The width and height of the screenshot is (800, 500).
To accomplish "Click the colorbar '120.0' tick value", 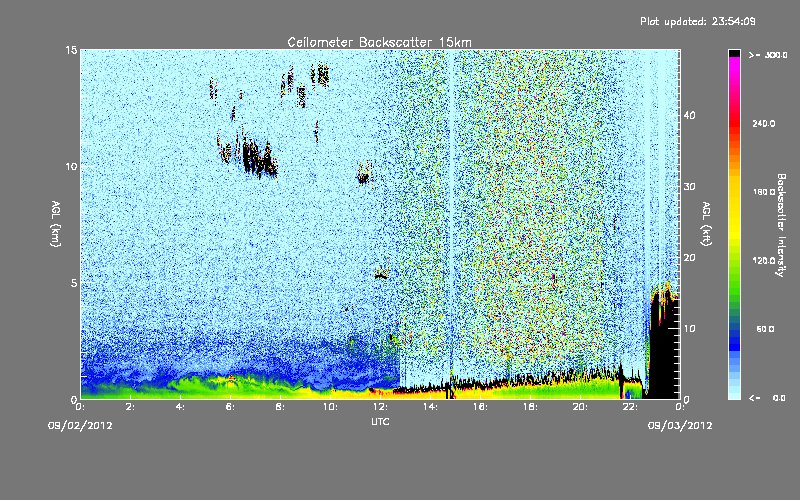I will pyautogui.click(x=763, y=260).
